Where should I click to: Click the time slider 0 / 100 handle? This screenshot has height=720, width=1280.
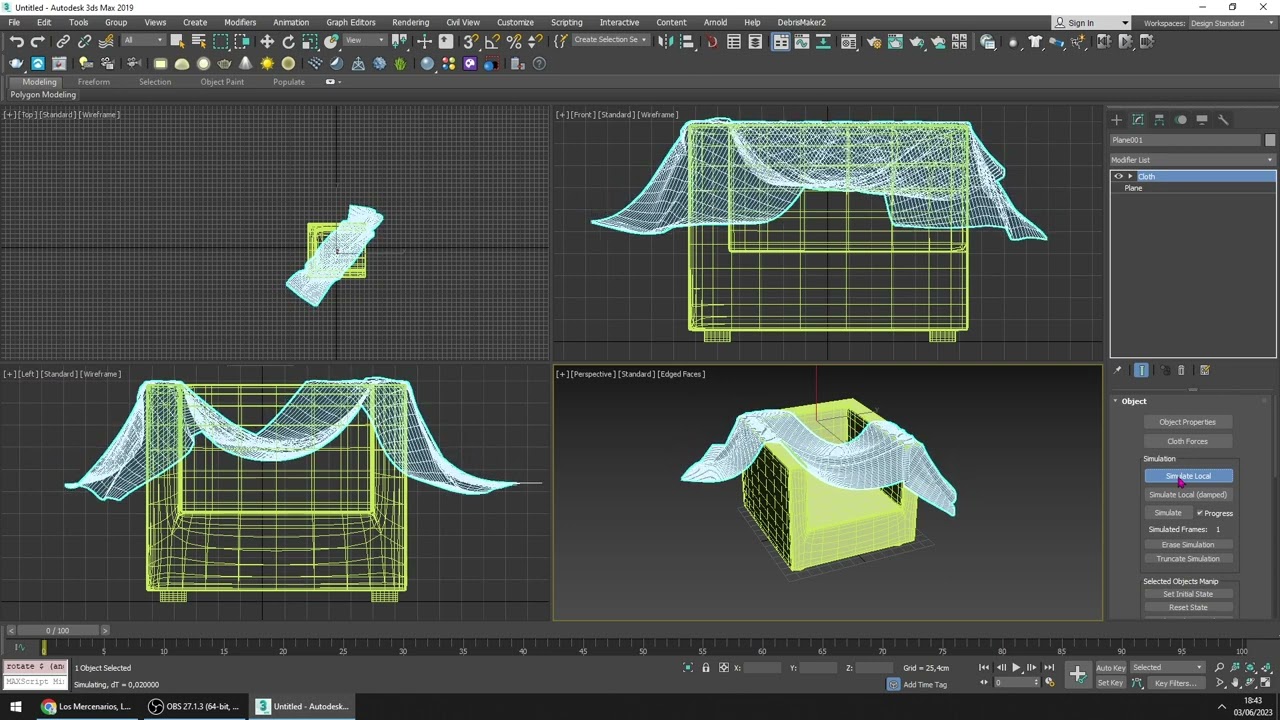coord(57,631)
